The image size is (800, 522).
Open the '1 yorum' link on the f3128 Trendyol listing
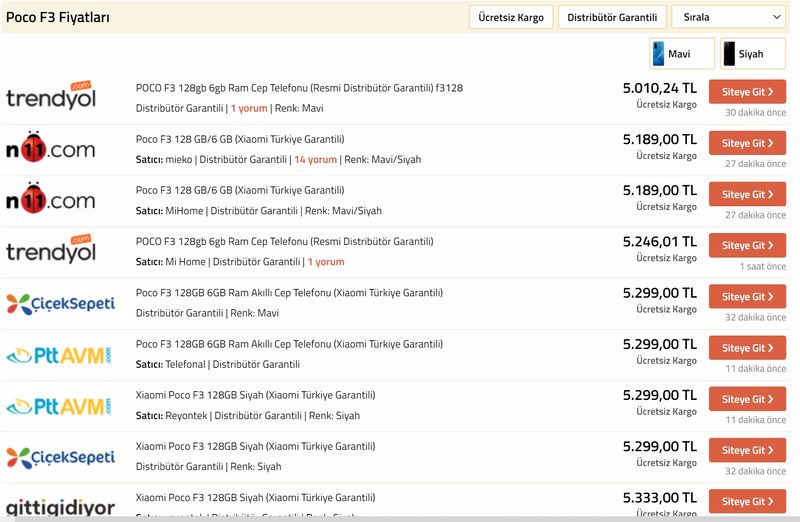(x=249, y=108)
